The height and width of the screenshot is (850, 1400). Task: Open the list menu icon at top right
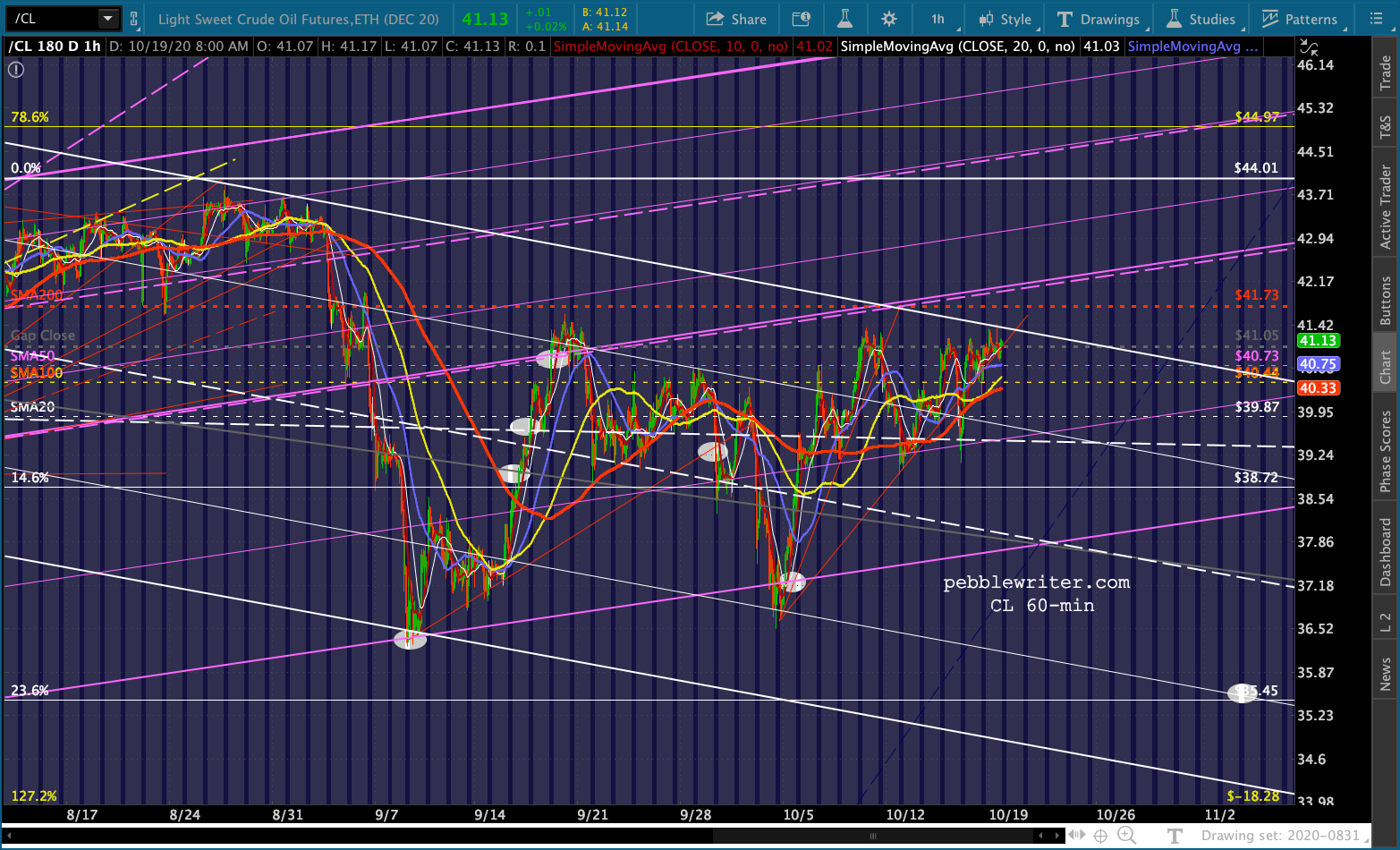(x=1376, y=19)
